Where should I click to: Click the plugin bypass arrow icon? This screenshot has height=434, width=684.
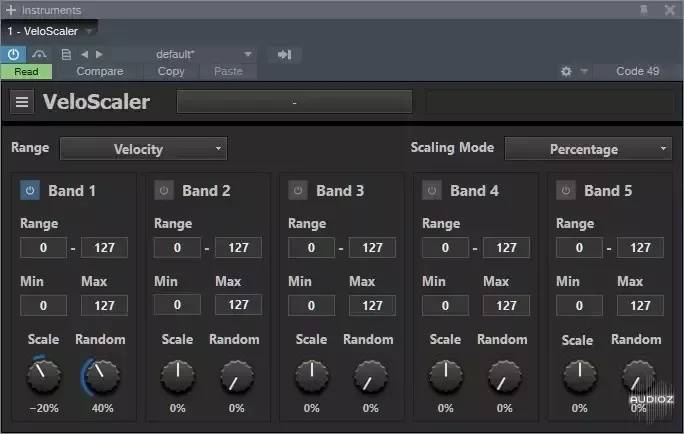(284, 55)
